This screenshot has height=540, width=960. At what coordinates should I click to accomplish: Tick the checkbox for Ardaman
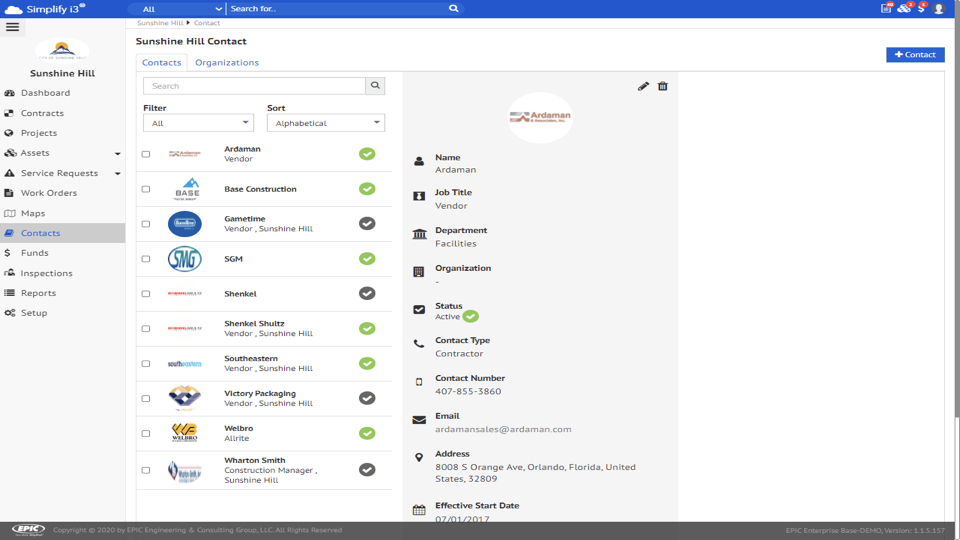tap(146, 154)
